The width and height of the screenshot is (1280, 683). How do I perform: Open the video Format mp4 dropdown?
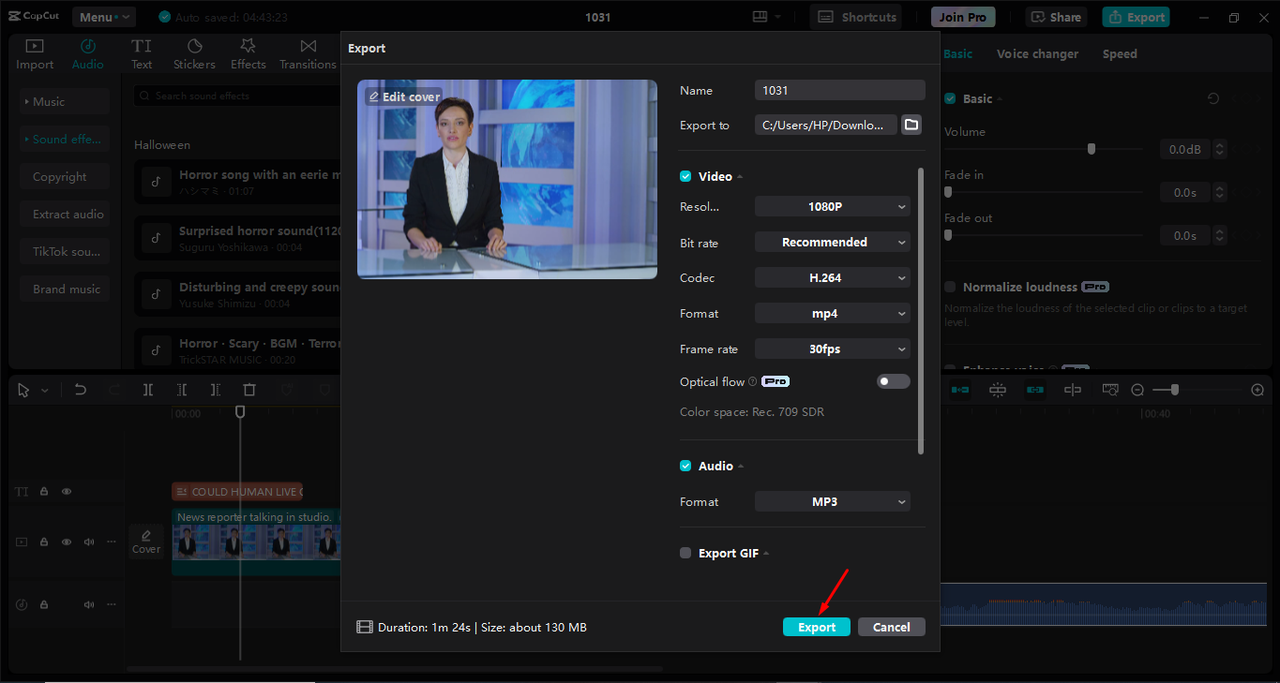click(x=832, y=313)
